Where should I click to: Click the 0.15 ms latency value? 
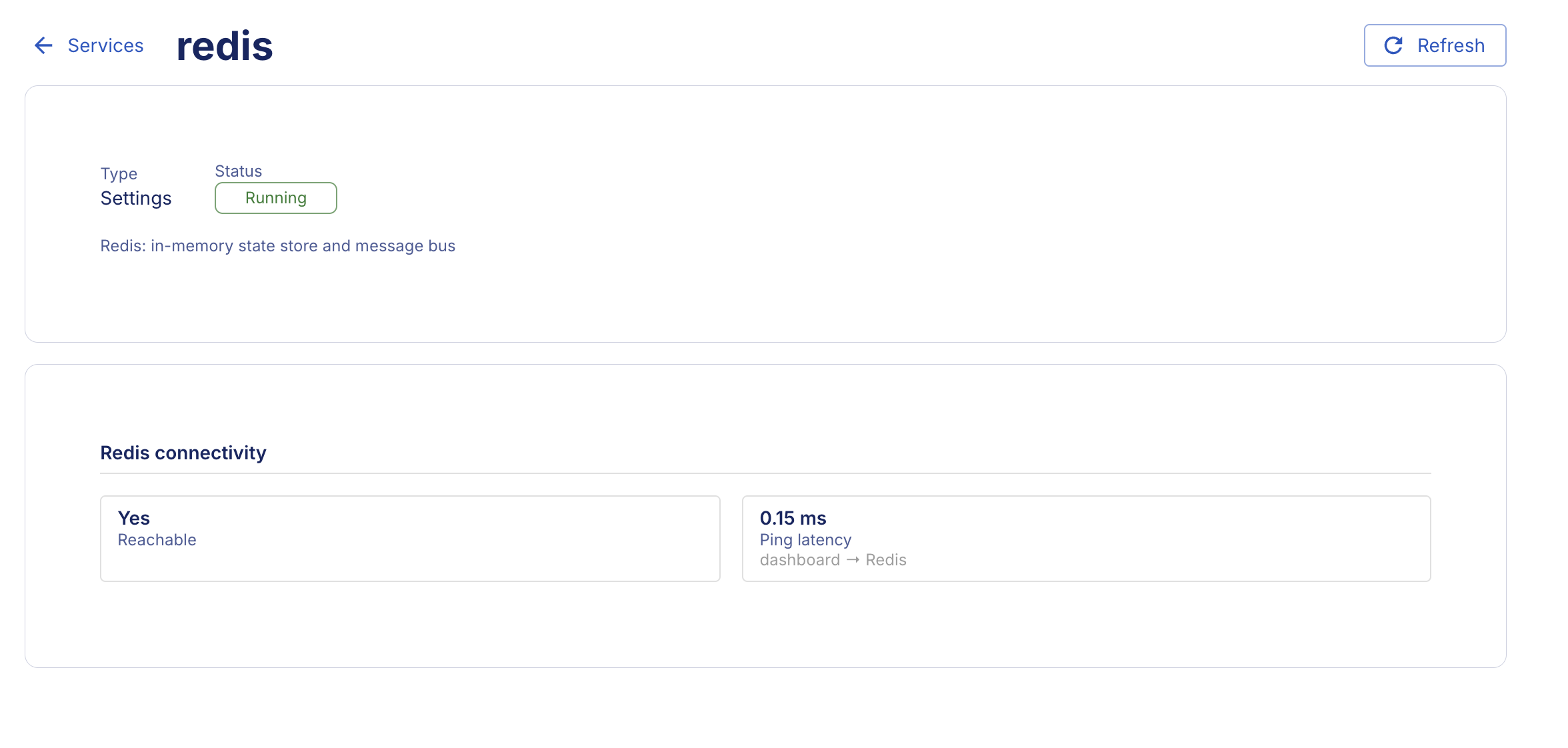(x=793, y=518)
